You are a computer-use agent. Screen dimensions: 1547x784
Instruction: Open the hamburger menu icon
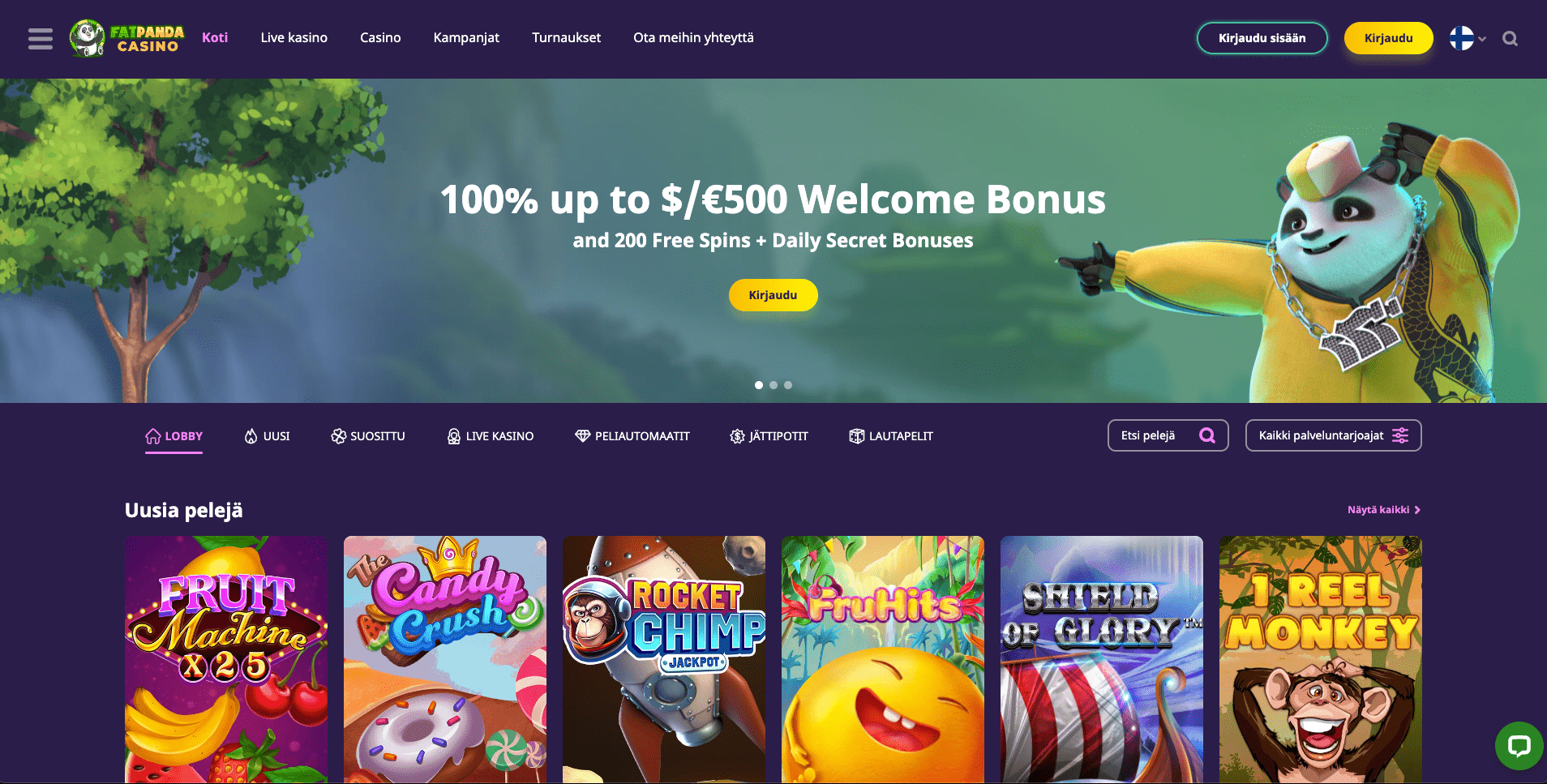41,38
